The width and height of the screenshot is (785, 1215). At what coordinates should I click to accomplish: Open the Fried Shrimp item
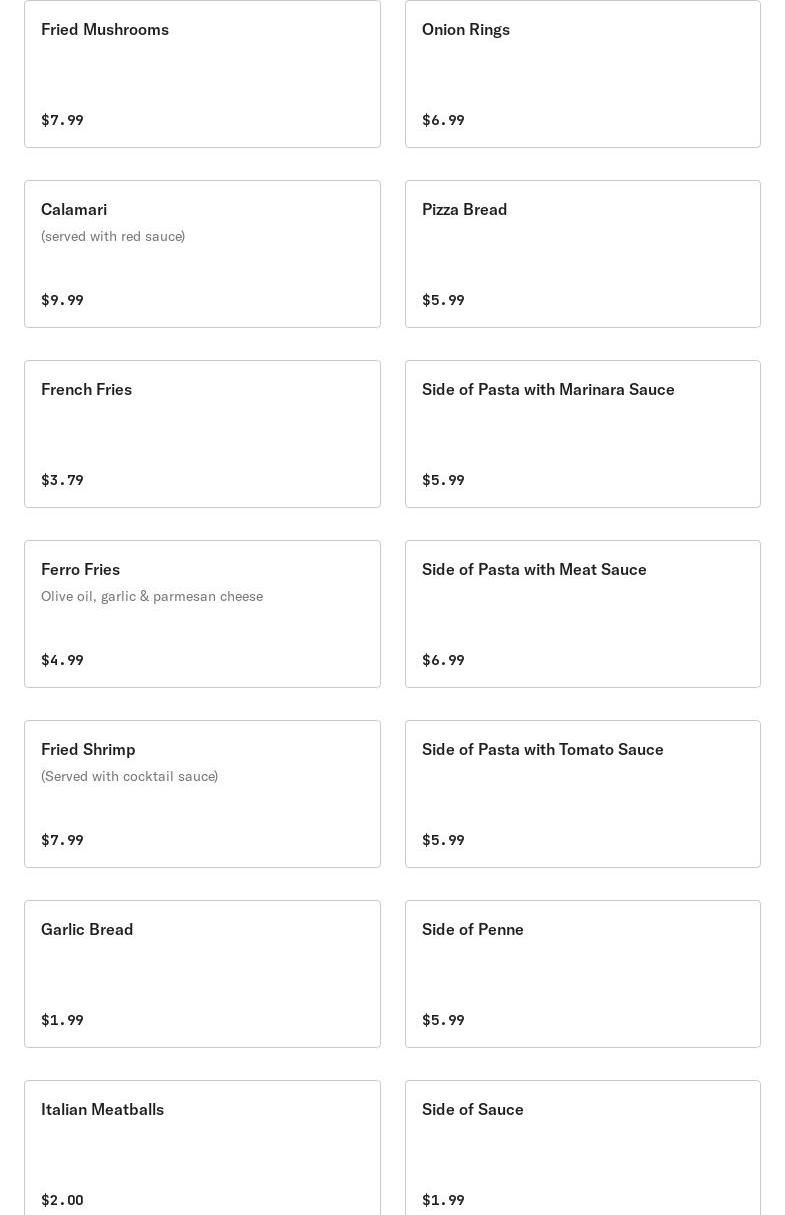pyautogui.click(x=202, y=794)
